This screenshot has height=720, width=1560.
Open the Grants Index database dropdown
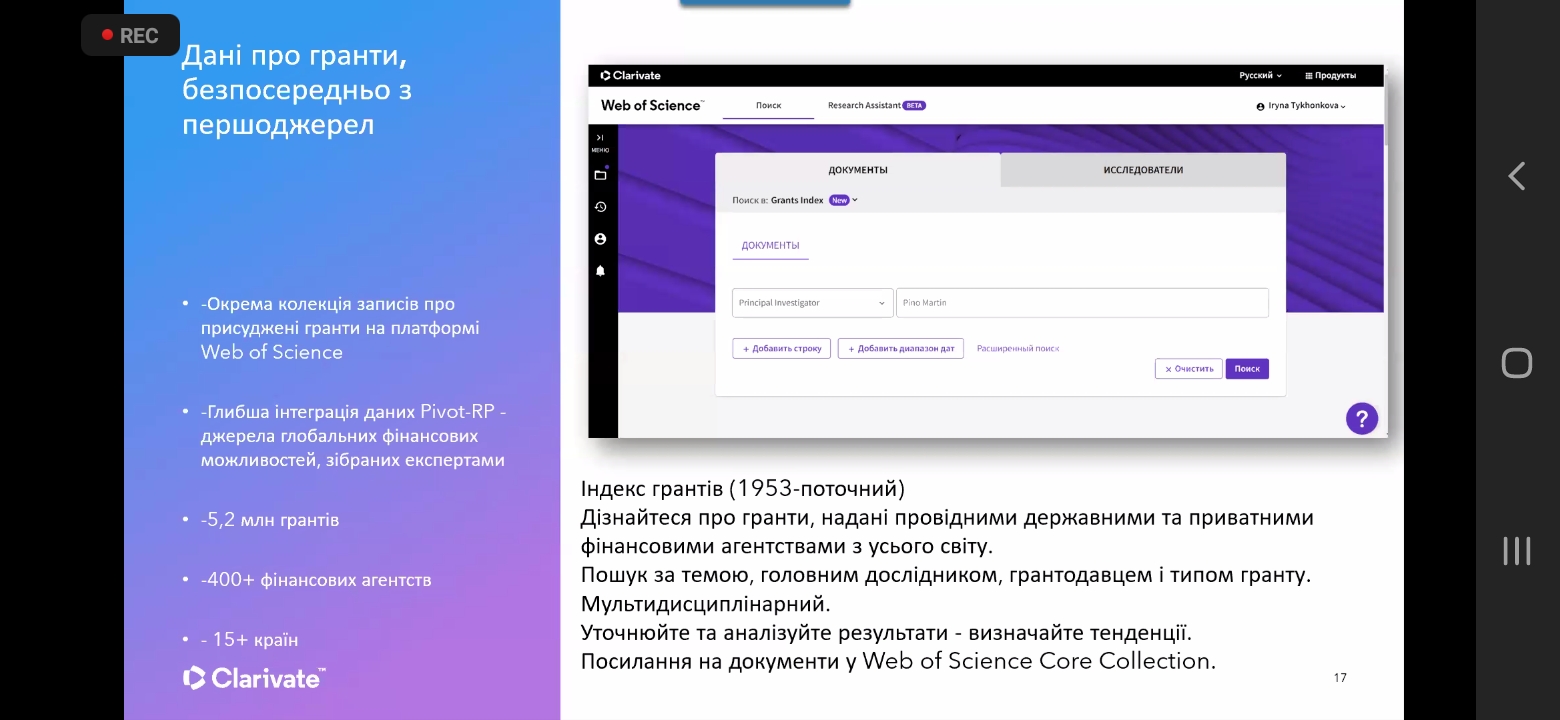(x=814, y=200)
